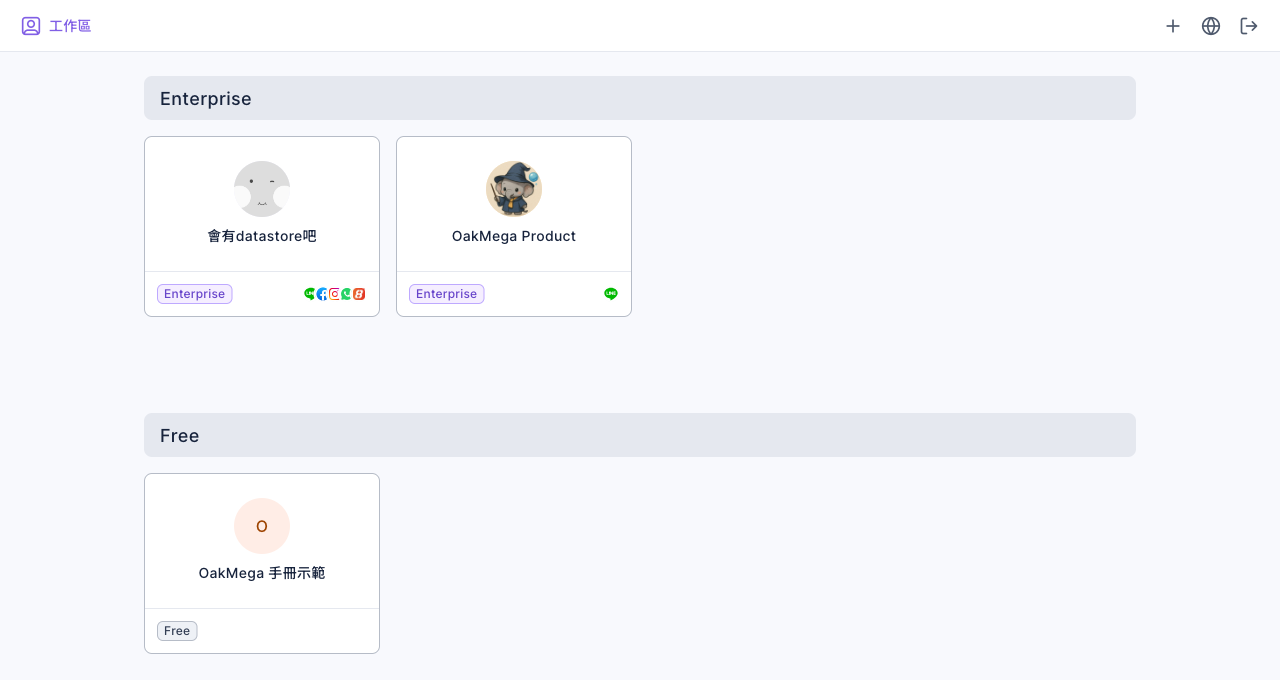Image resolution: width=1280 pixels, height=680 pixels.
Task: Click the Free badge on 手冊示範 card
Action: tap(177, 631)
